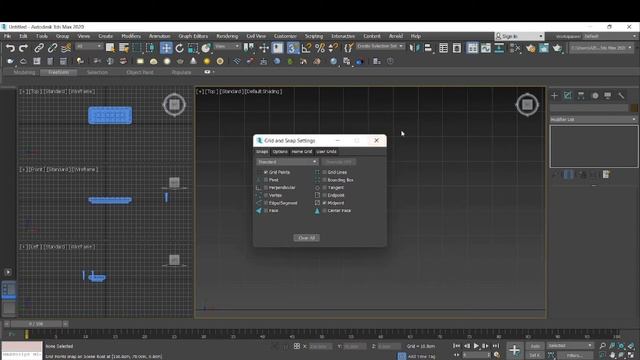This screenshot has height=360, width=640.
Task: Open the project path dropdown
Action: click(x=601, y=48)
